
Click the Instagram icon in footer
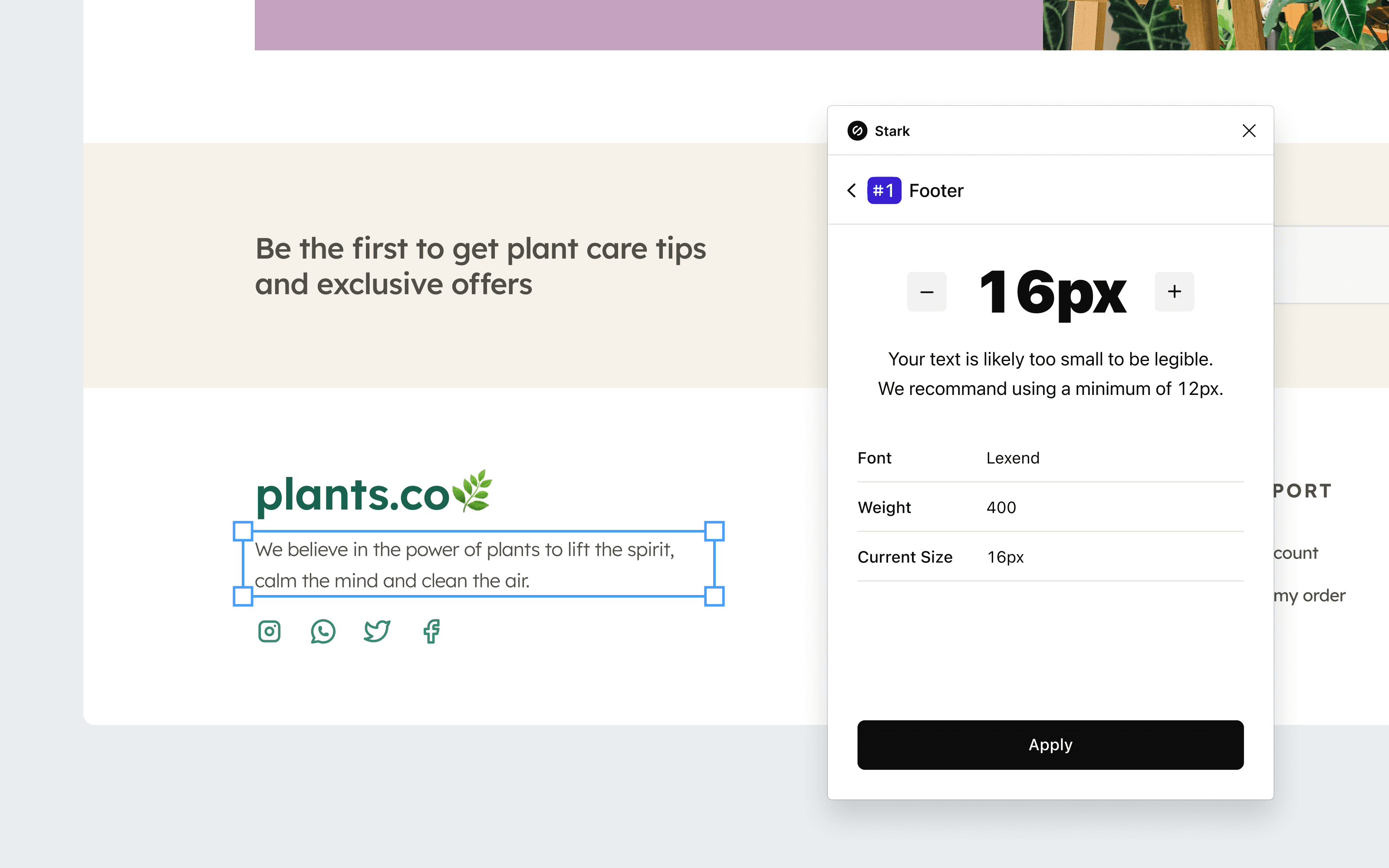[269, 630]
